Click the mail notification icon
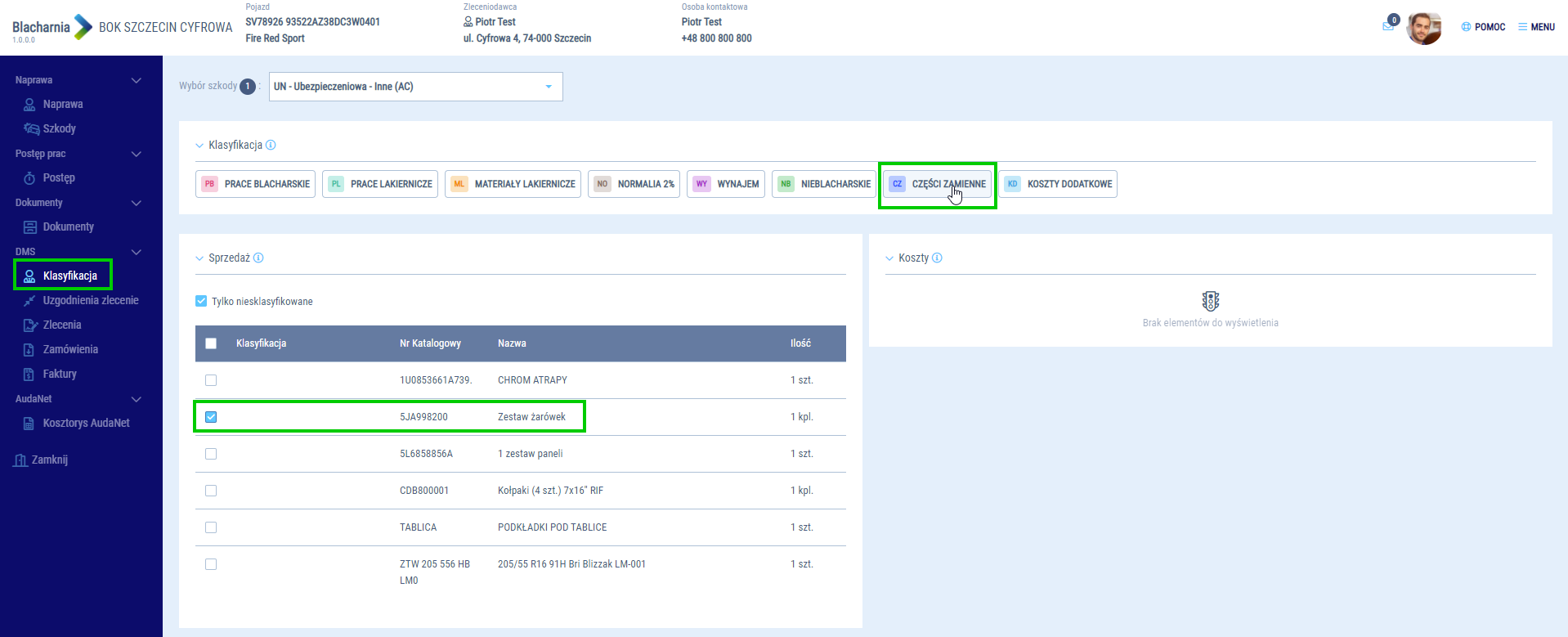Image resolution: width=1568 pixels, height=637 pixels. [1387, 26]
